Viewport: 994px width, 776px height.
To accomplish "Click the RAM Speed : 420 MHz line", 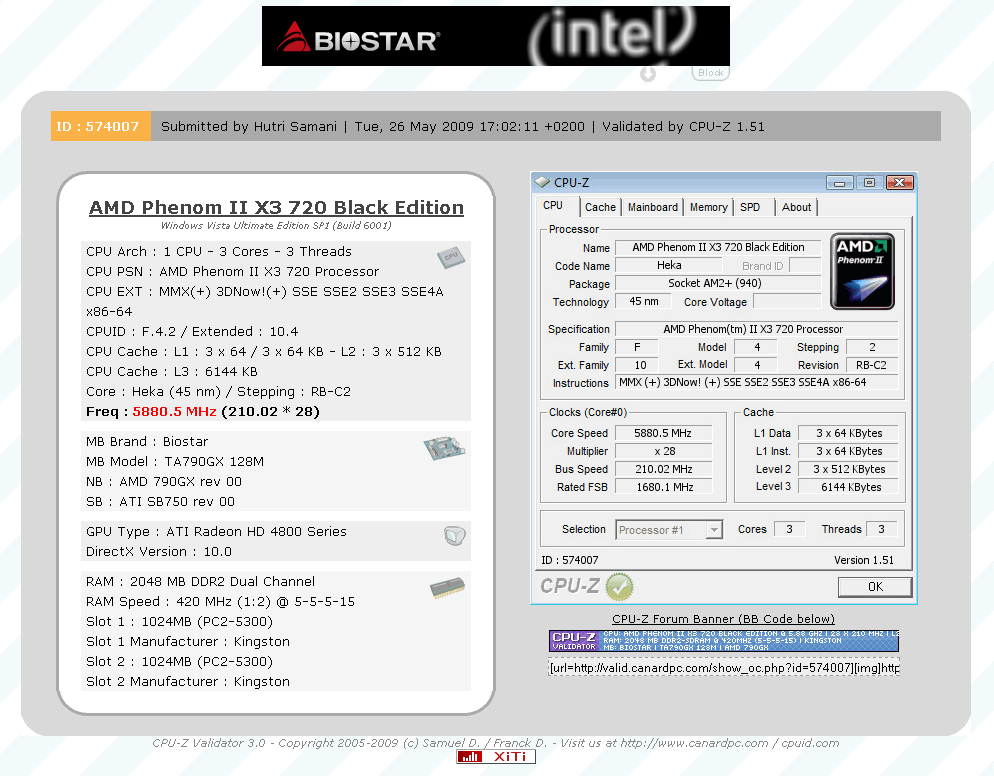I will [221, 602].
